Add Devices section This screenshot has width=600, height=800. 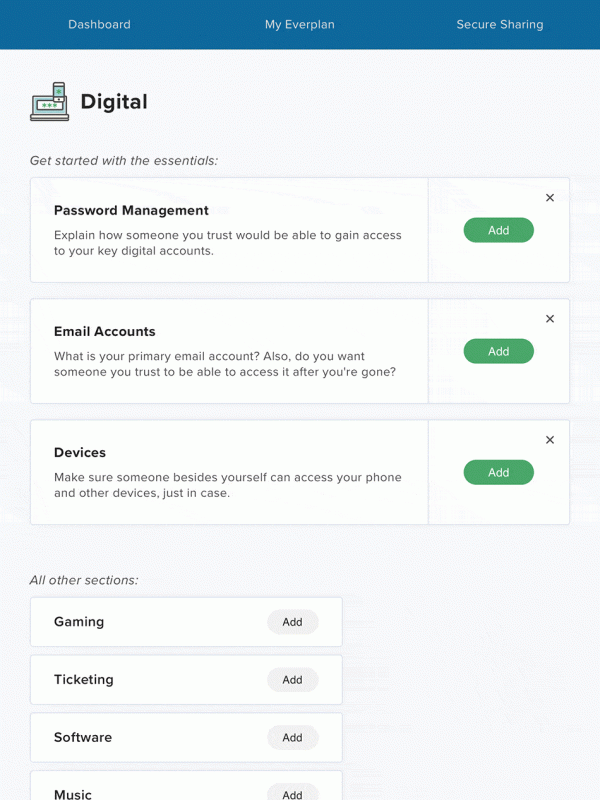point(498,472)
